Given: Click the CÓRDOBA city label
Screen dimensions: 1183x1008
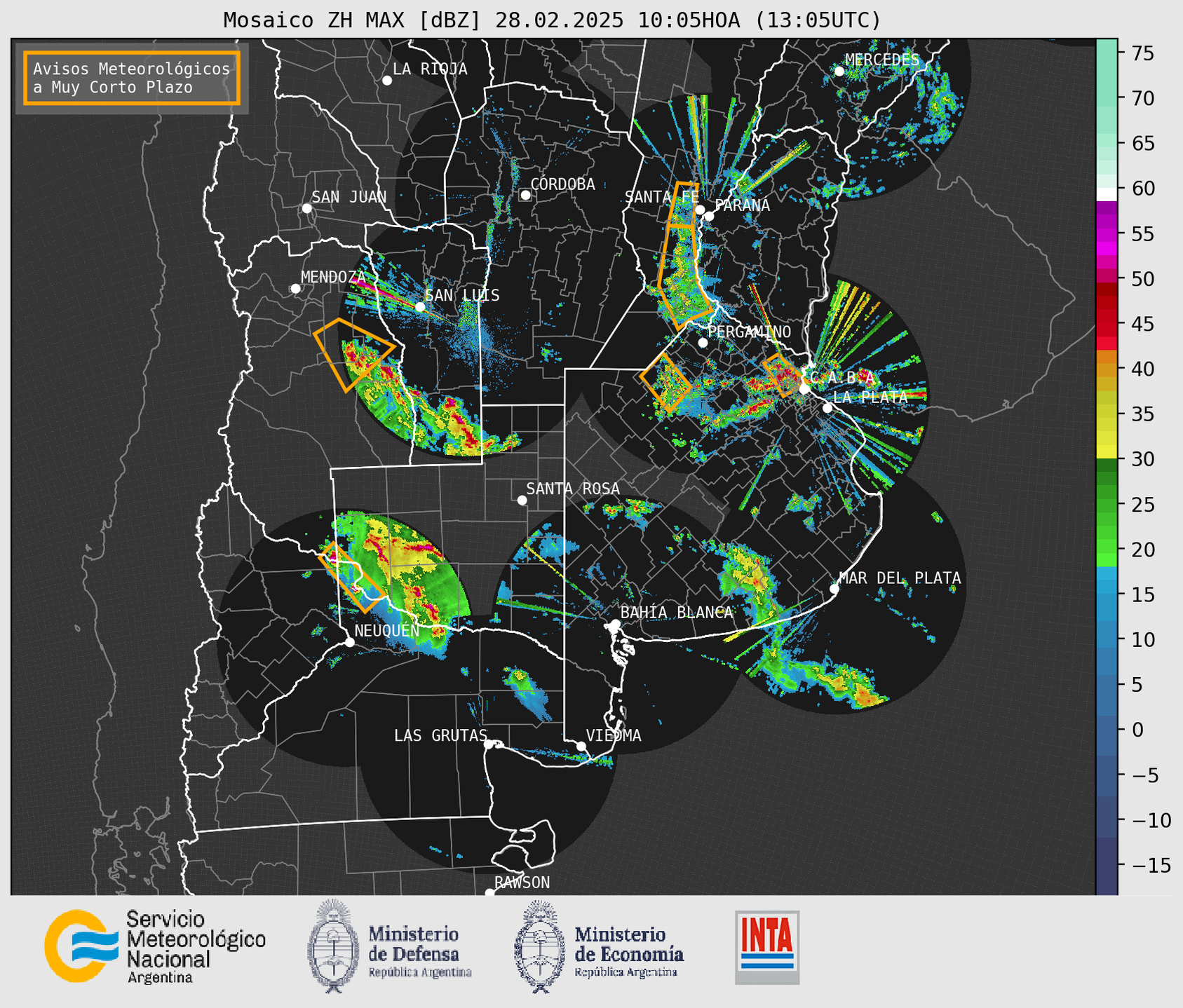Looking at the screenshot, I should point(562,184).
